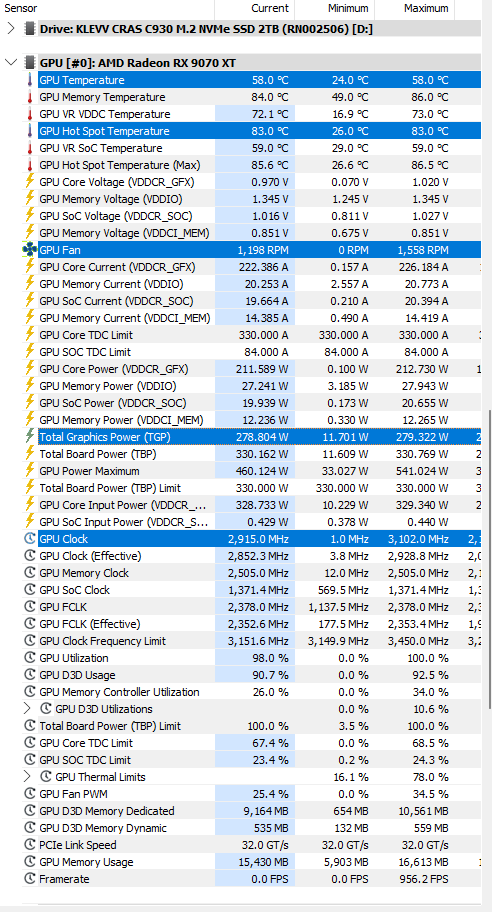Click the Current column header

click(255, 8)
